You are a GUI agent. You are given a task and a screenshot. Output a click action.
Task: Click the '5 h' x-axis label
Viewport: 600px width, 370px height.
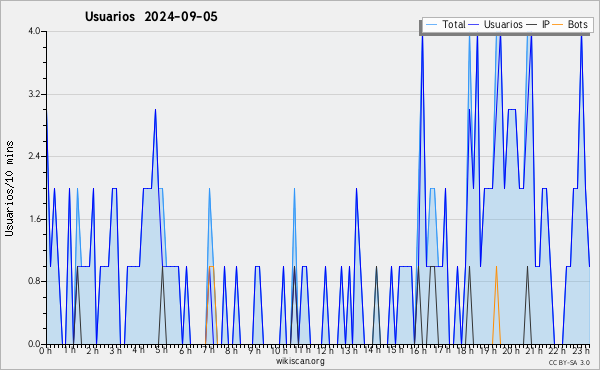(x=161, y=350)
